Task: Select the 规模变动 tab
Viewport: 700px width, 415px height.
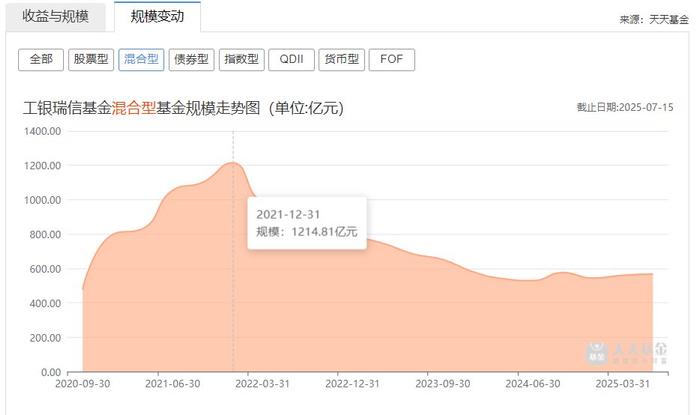Action: tap(157, 17)
